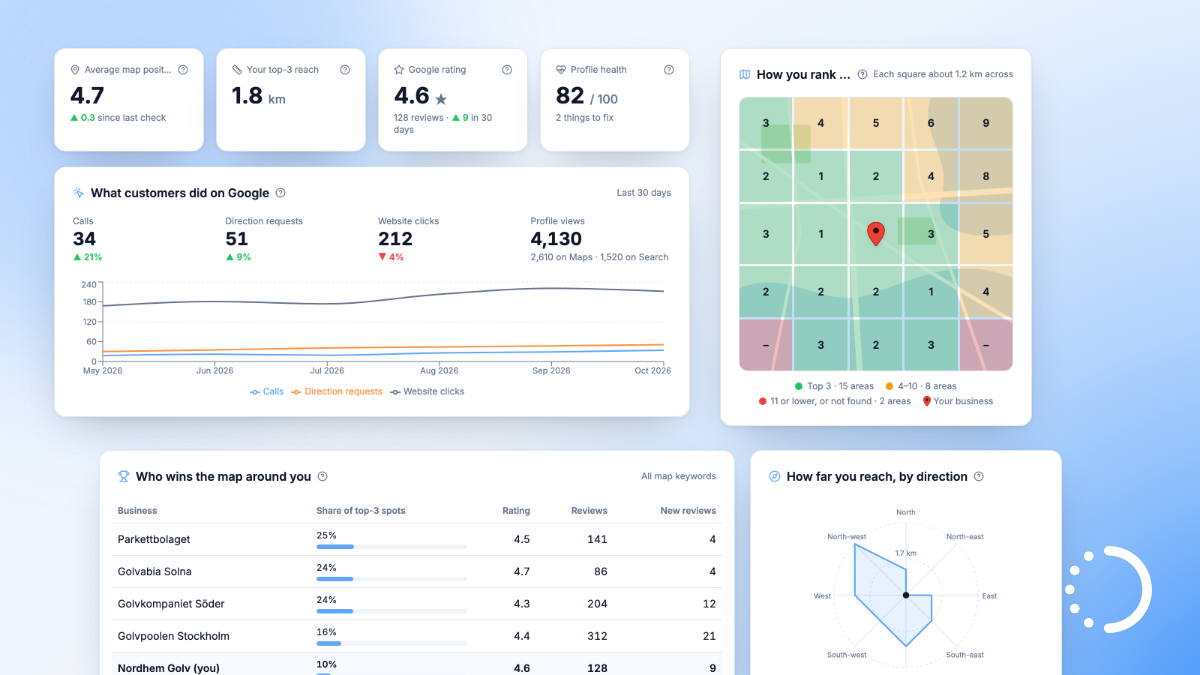The width and height of the screenshot is (1200, 675).
Task: Click the grid square ranked 6
Action: point(931,123)
